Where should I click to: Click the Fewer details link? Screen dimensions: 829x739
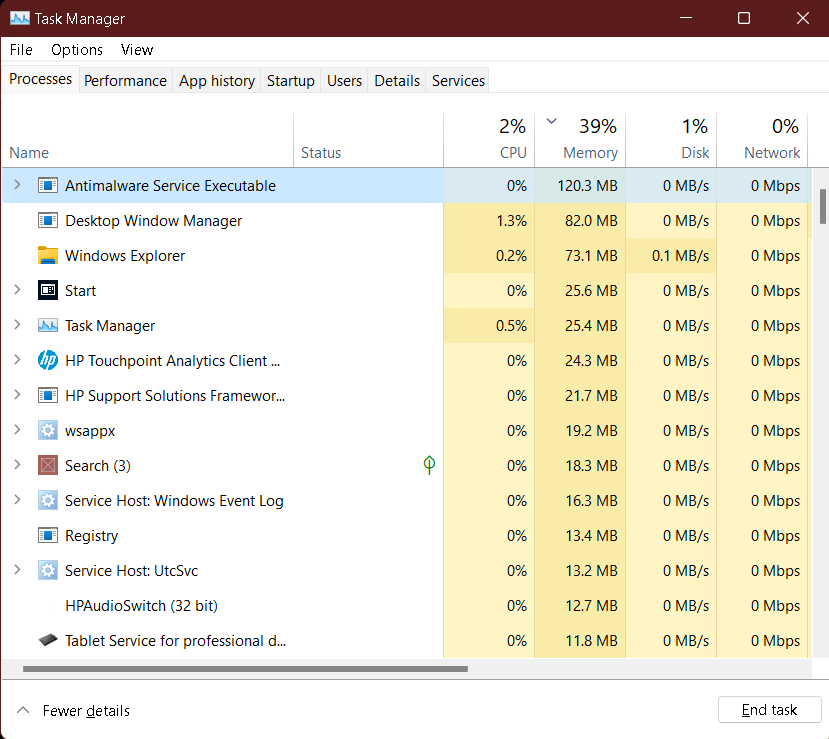86,710
